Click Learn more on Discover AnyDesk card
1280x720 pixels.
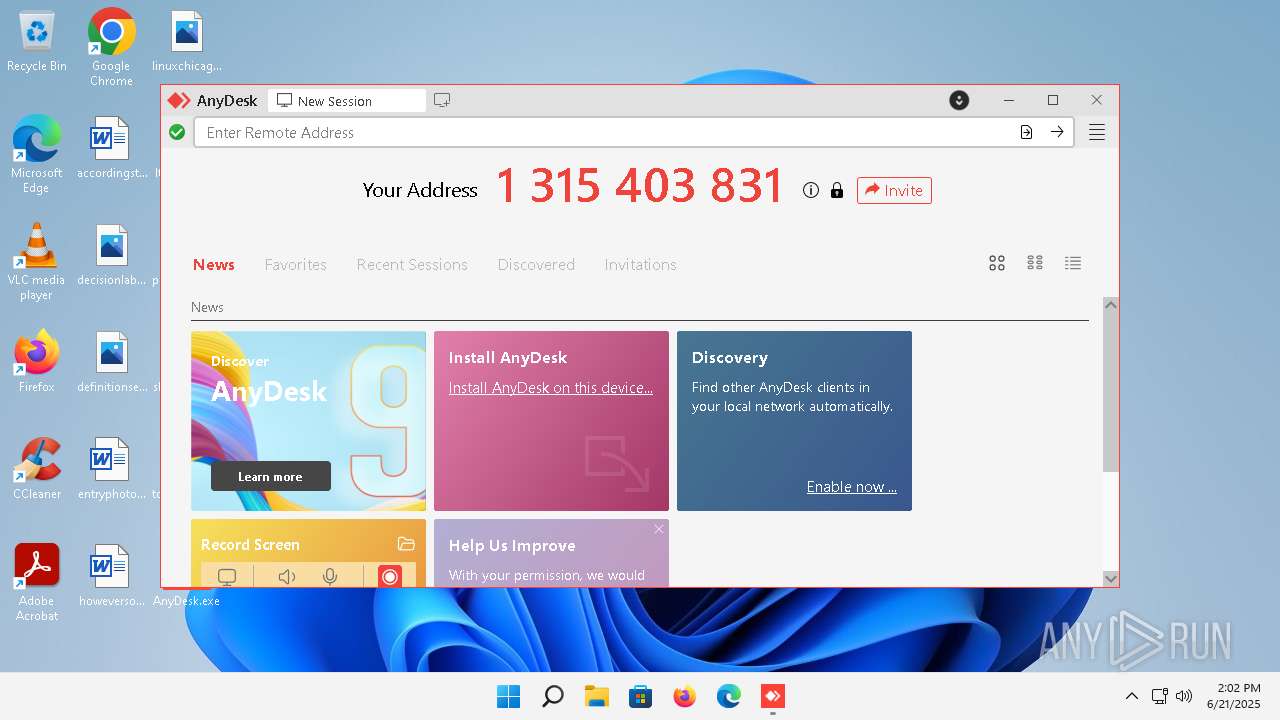pyautogui.click(x=270, y=476)
